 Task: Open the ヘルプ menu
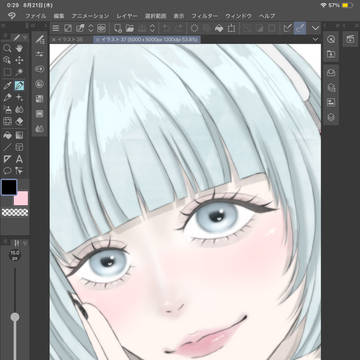tap(267, 16)
